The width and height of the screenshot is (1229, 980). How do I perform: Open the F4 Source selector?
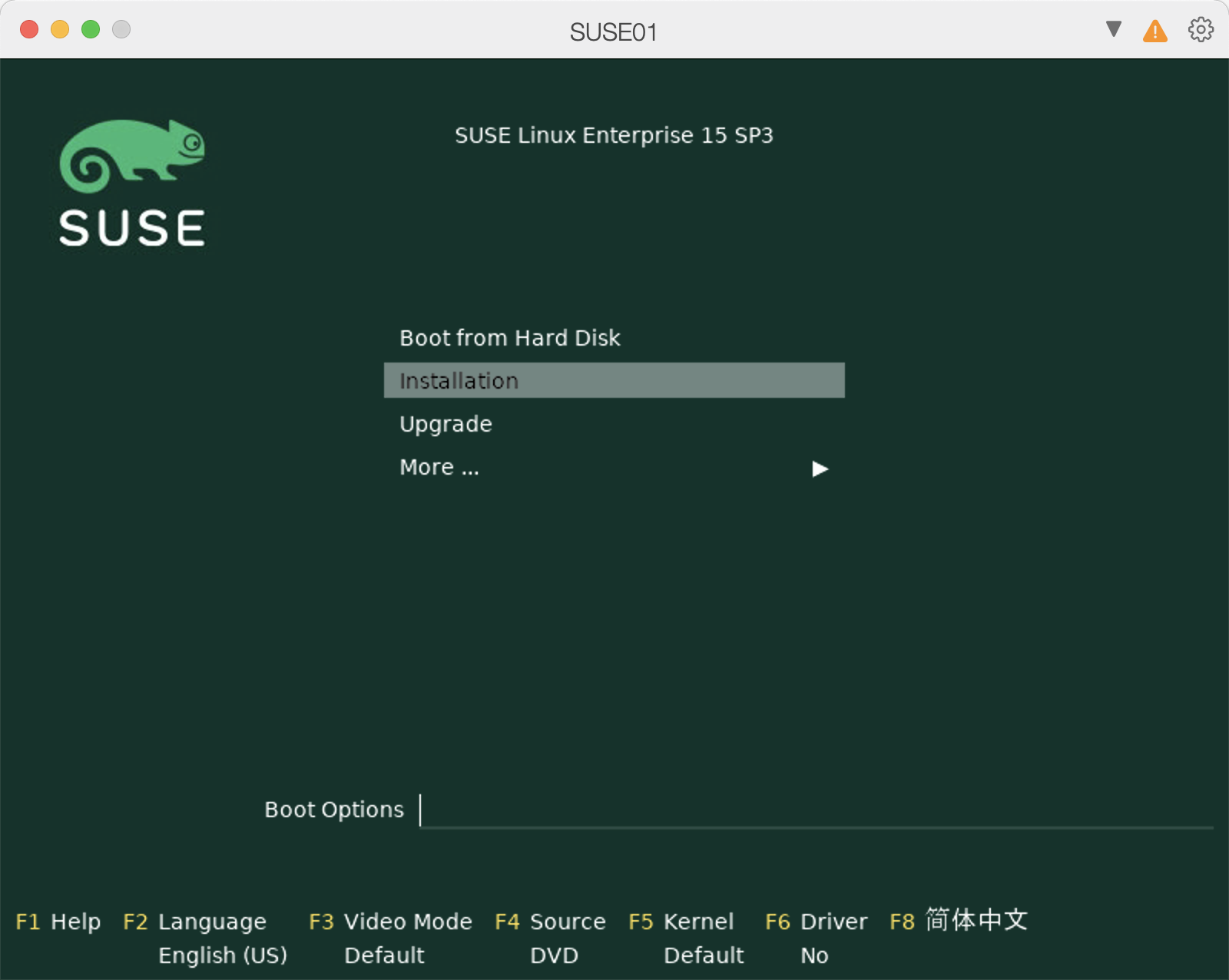(x=550, y=922)
